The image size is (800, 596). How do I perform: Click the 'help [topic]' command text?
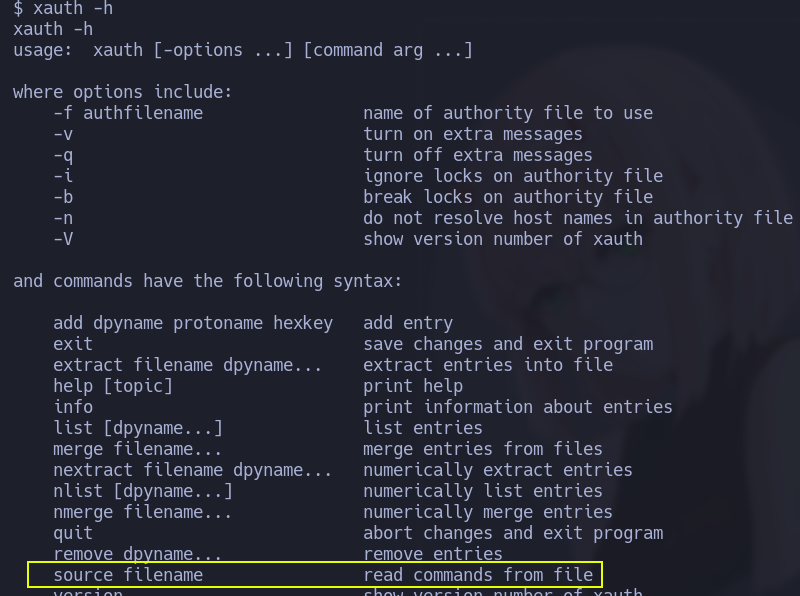click(x=113, y=386)
